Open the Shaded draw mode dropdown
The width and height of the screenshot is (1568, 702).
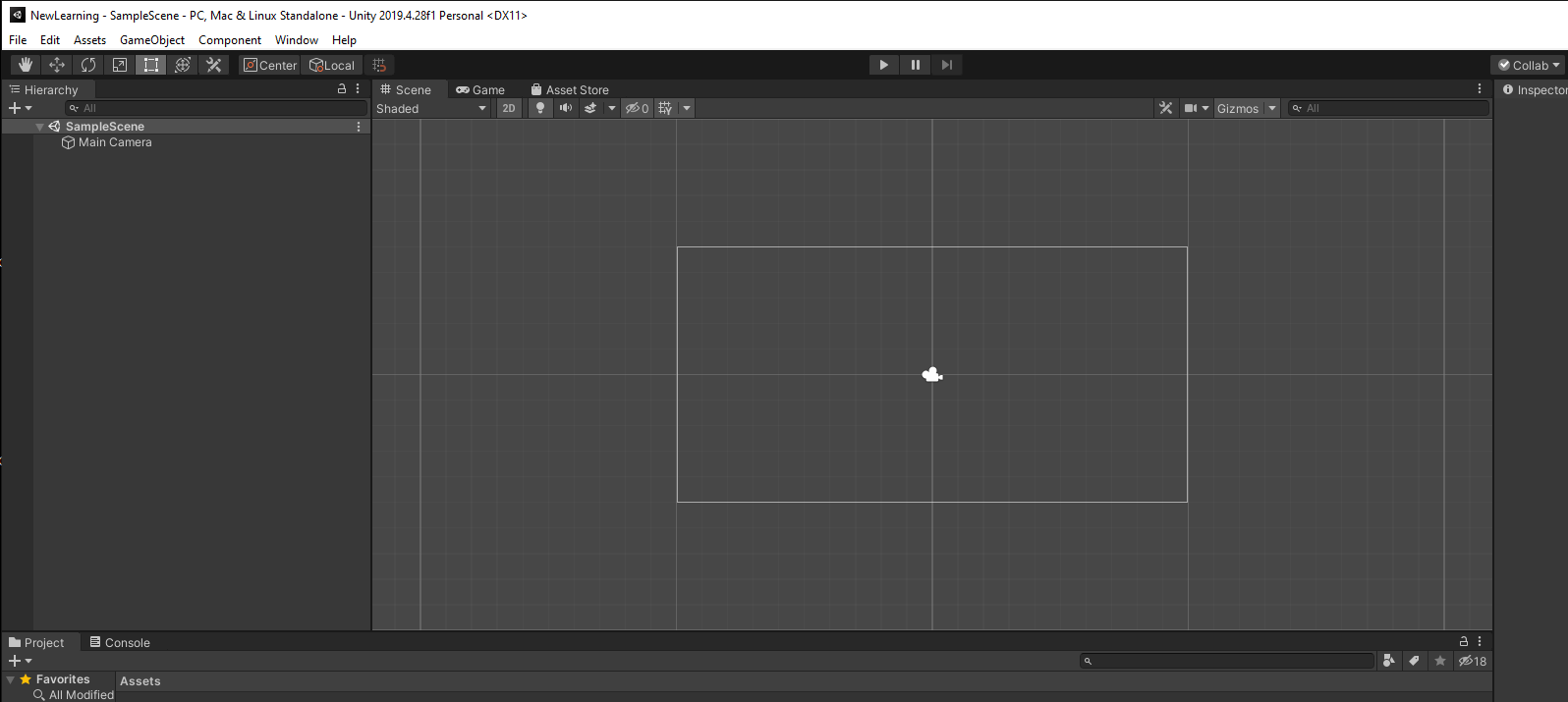click(431, 108)
